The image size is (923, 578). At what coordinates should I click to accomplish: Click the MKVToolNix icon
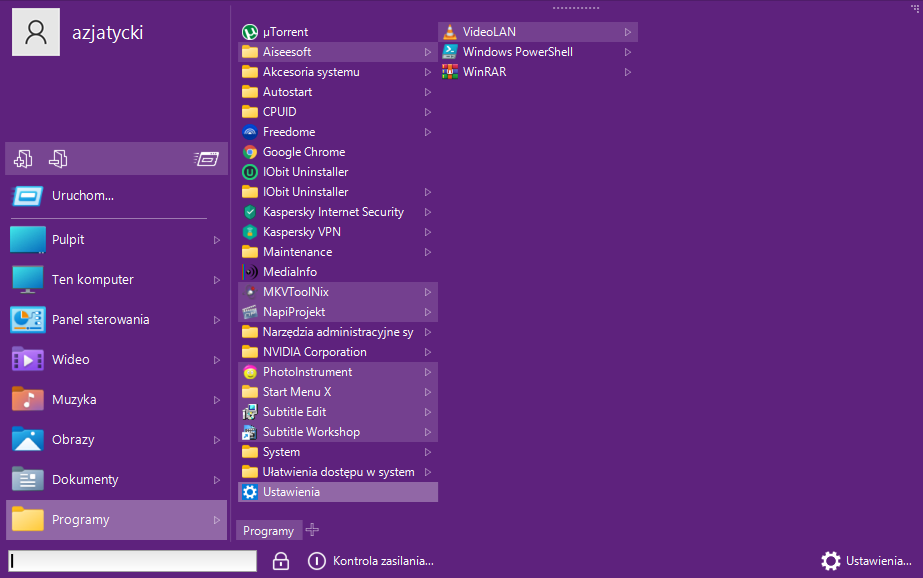(x=250, y=292)
